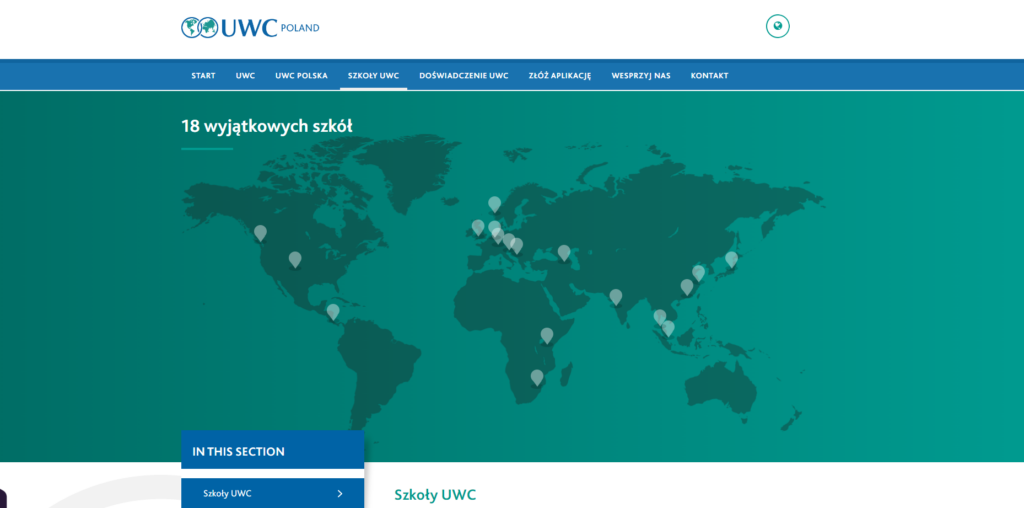Select the map pin in the southwestern United States
This screenshot has width=1024, height=508.
pyautogui.click(x=295, y=260)
